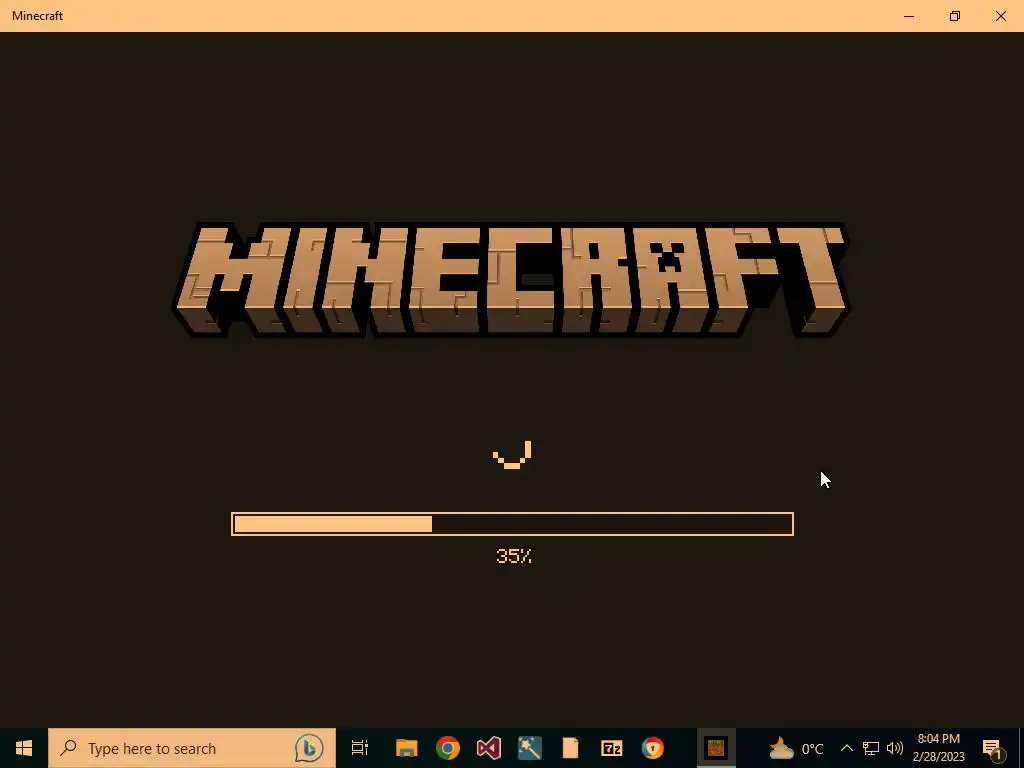
Task: Click the Minecraft window title text
Action: coord(37,16)
